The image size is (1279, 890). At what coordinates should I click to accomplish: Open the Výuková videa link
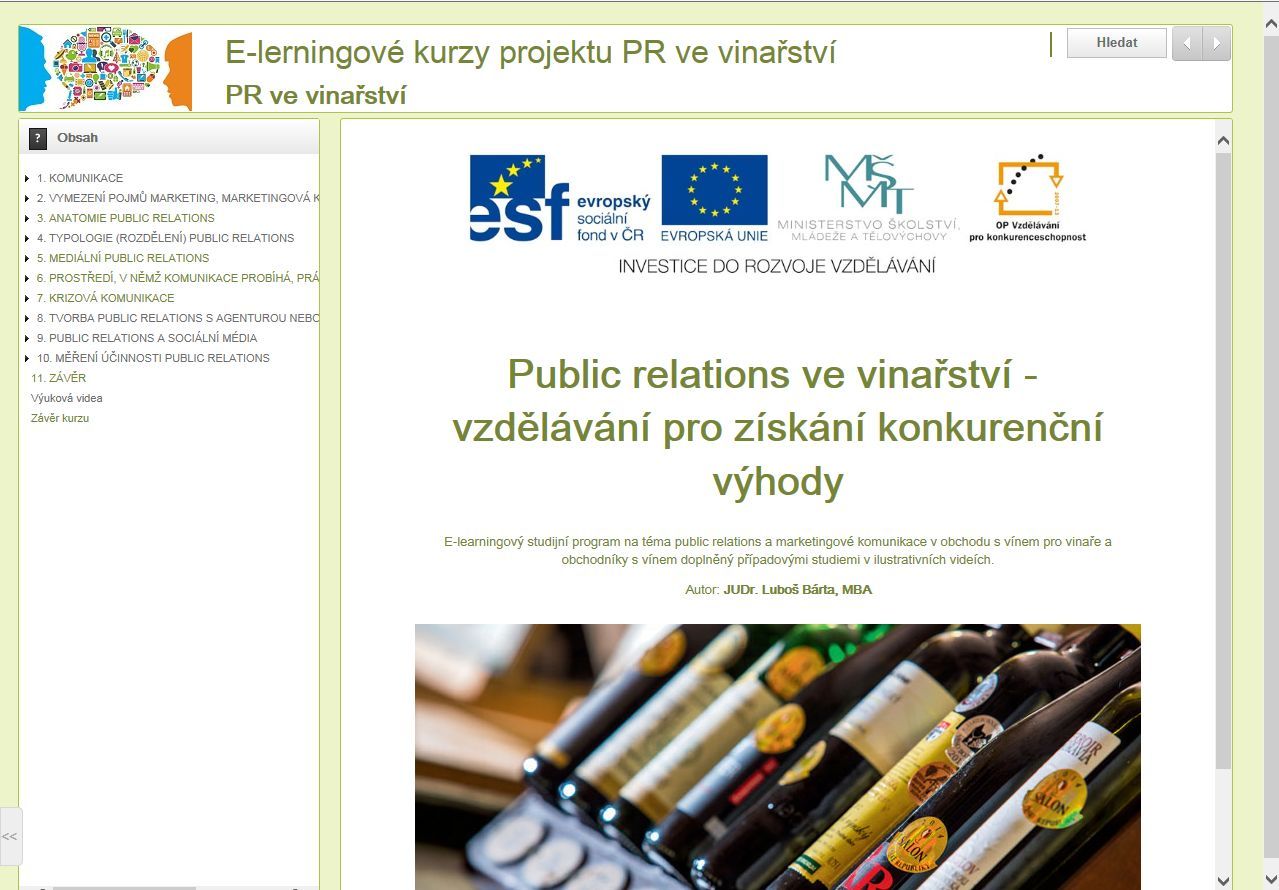tap(66, 398)
